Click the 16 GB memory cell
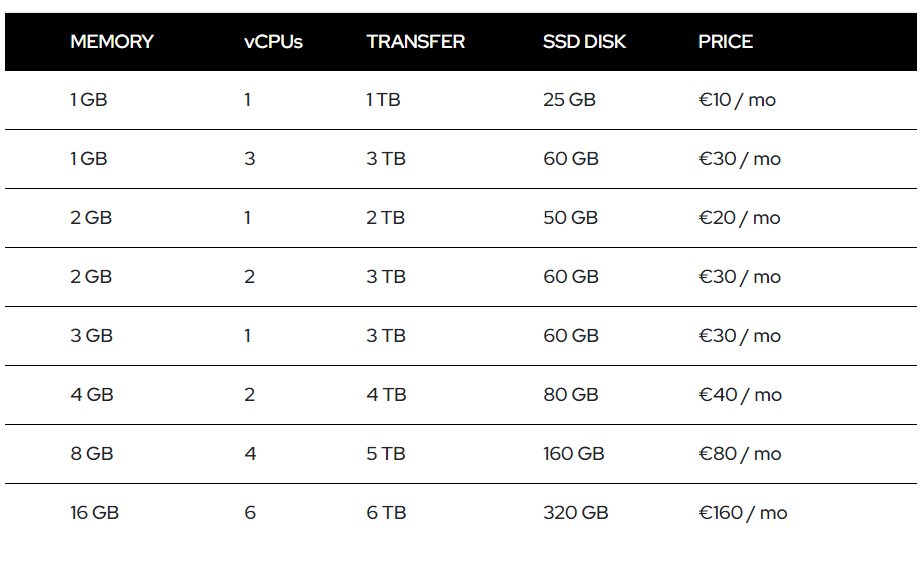 point(94,512)
